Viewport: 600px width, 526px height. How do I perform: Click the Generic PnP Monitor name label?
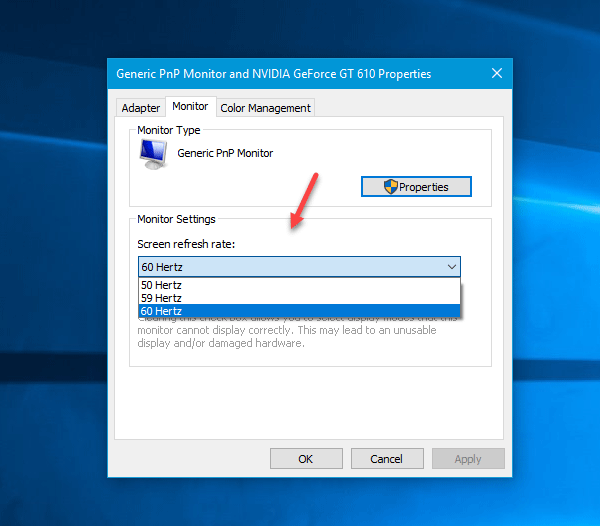tap(225, 153)
